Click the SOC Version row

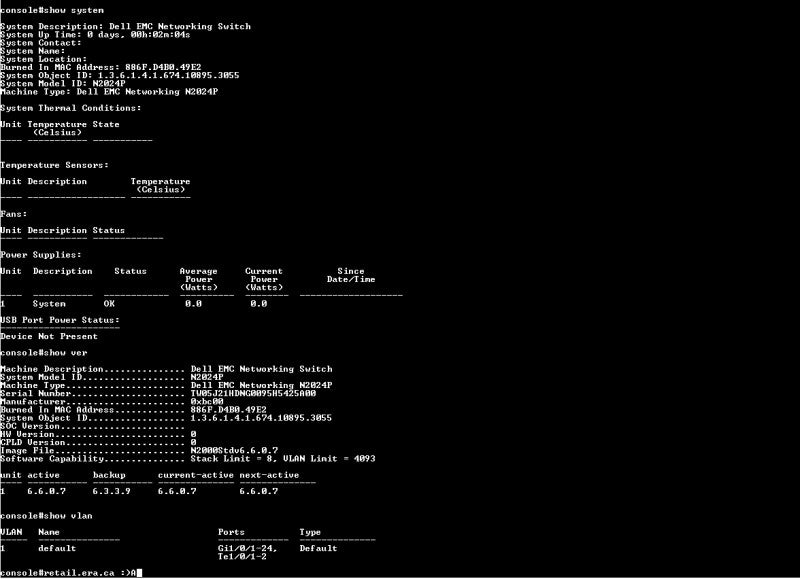[92, 426]
